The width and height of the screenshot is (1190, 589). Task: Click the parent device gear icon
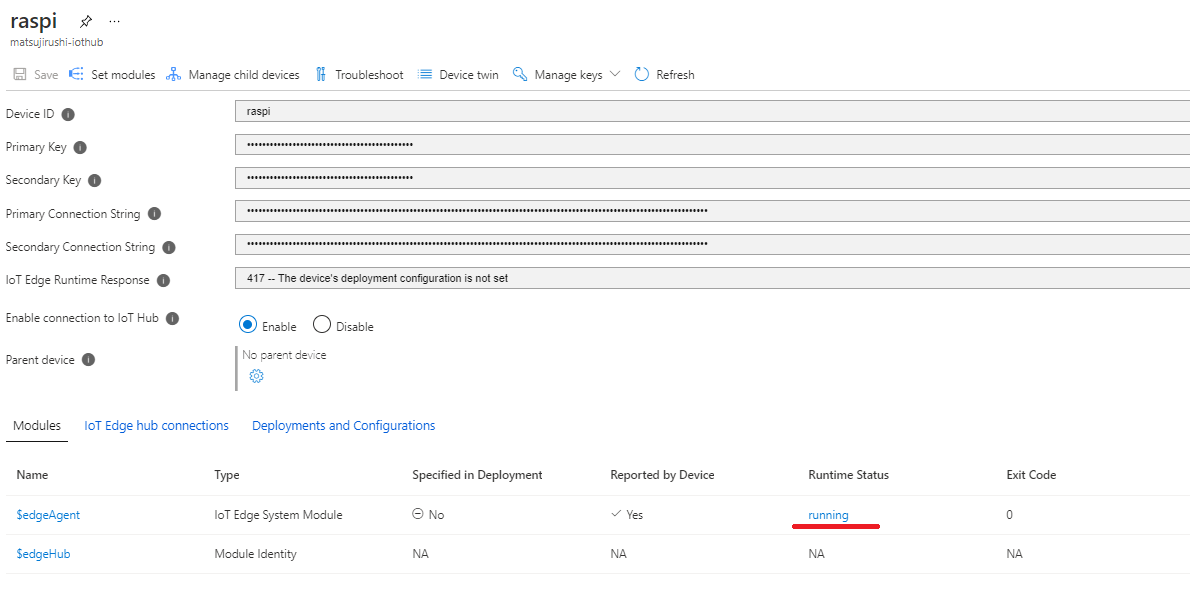pyautogui.click(x=257, y=376)
